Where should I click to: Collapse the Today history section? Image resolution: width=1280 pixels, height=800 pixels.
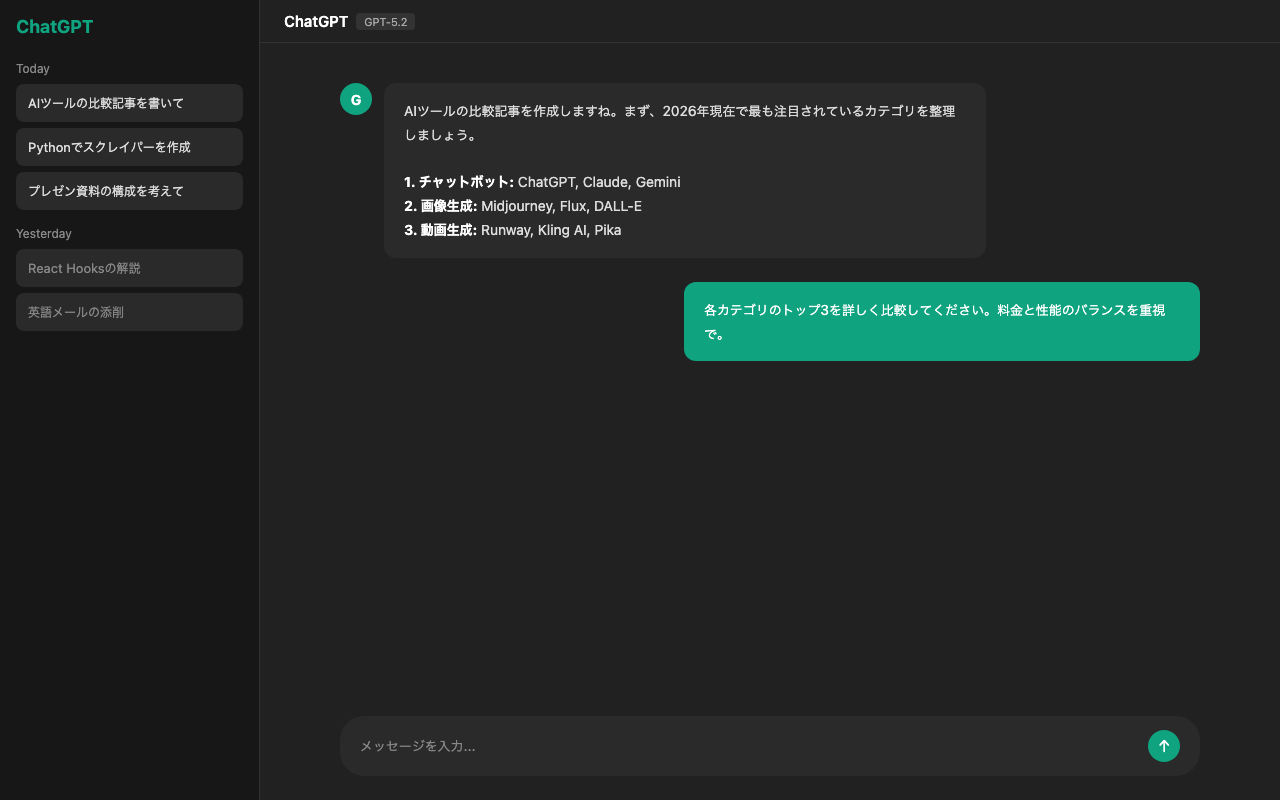click(x=33, y=68)
